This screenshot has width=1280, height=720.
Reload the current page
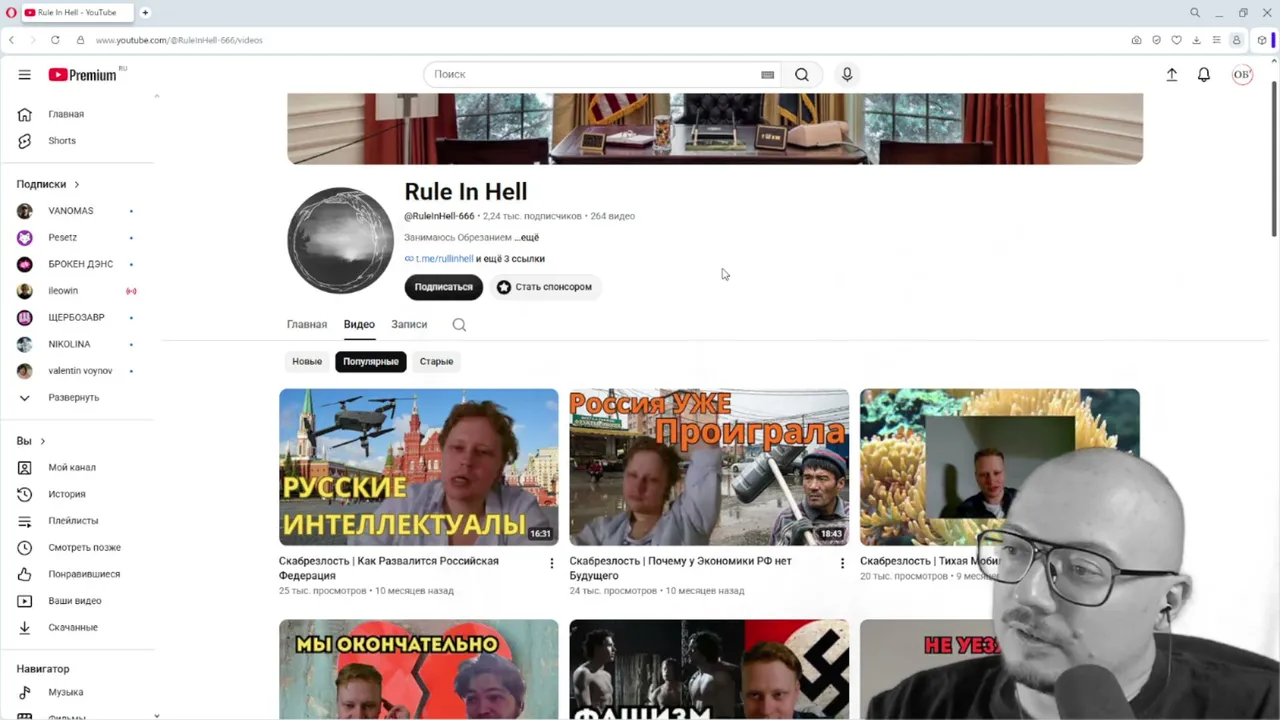coord(55,40)
